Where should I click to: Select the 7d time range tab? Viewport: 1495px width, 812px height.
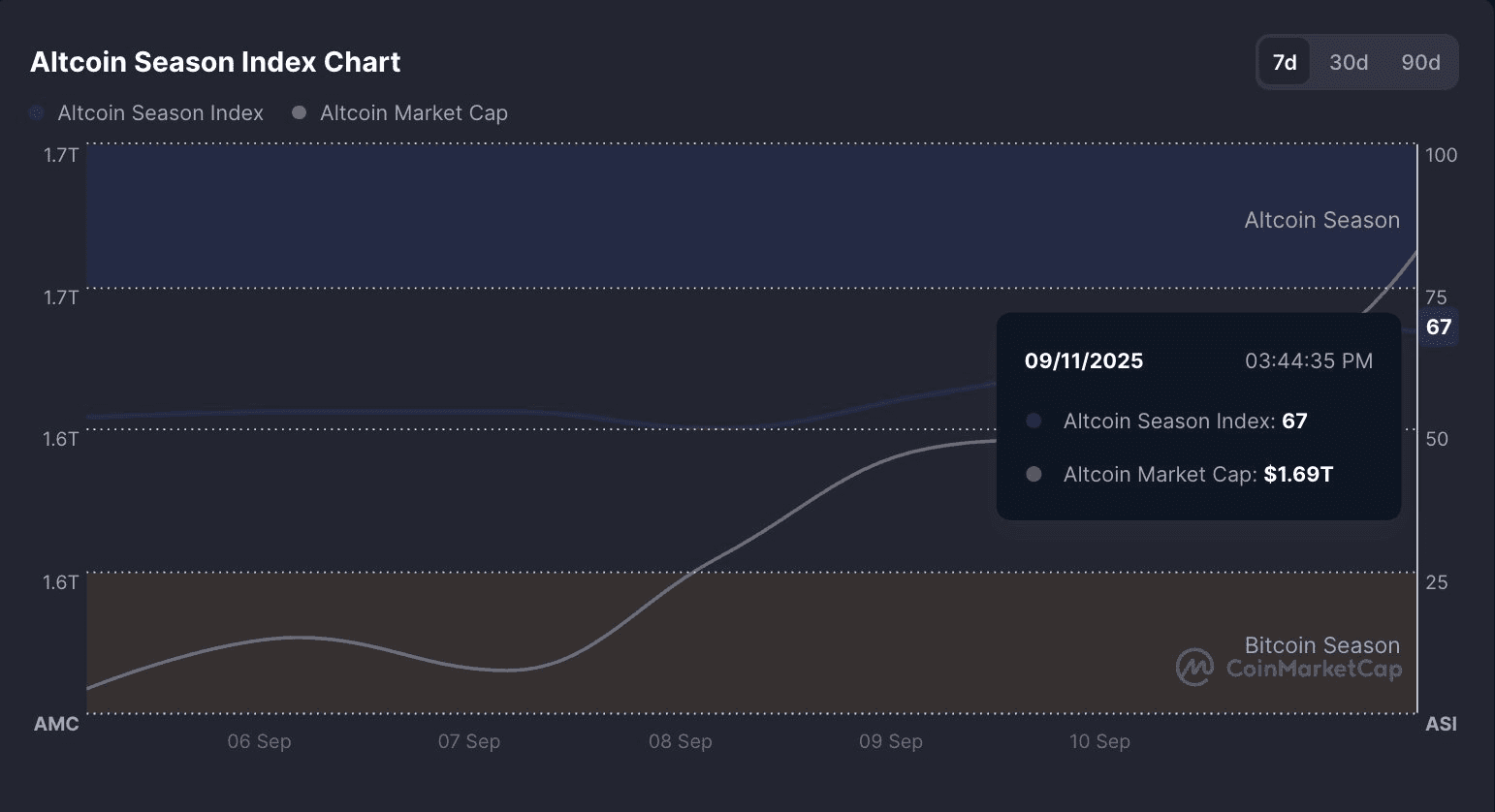tap(1285, 62)
